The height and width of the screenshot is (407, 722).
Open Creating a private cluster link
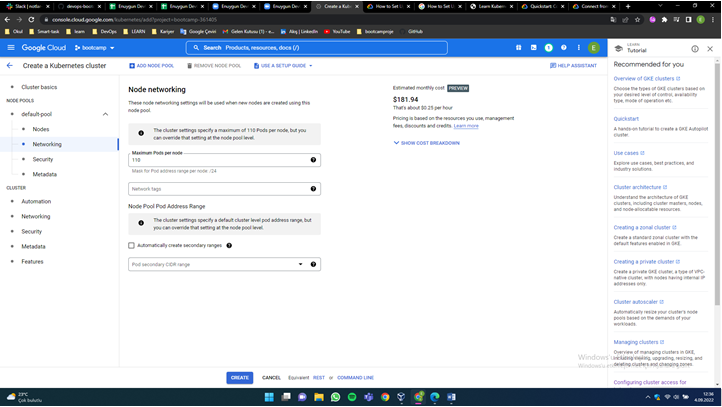(x=646, y=262)
